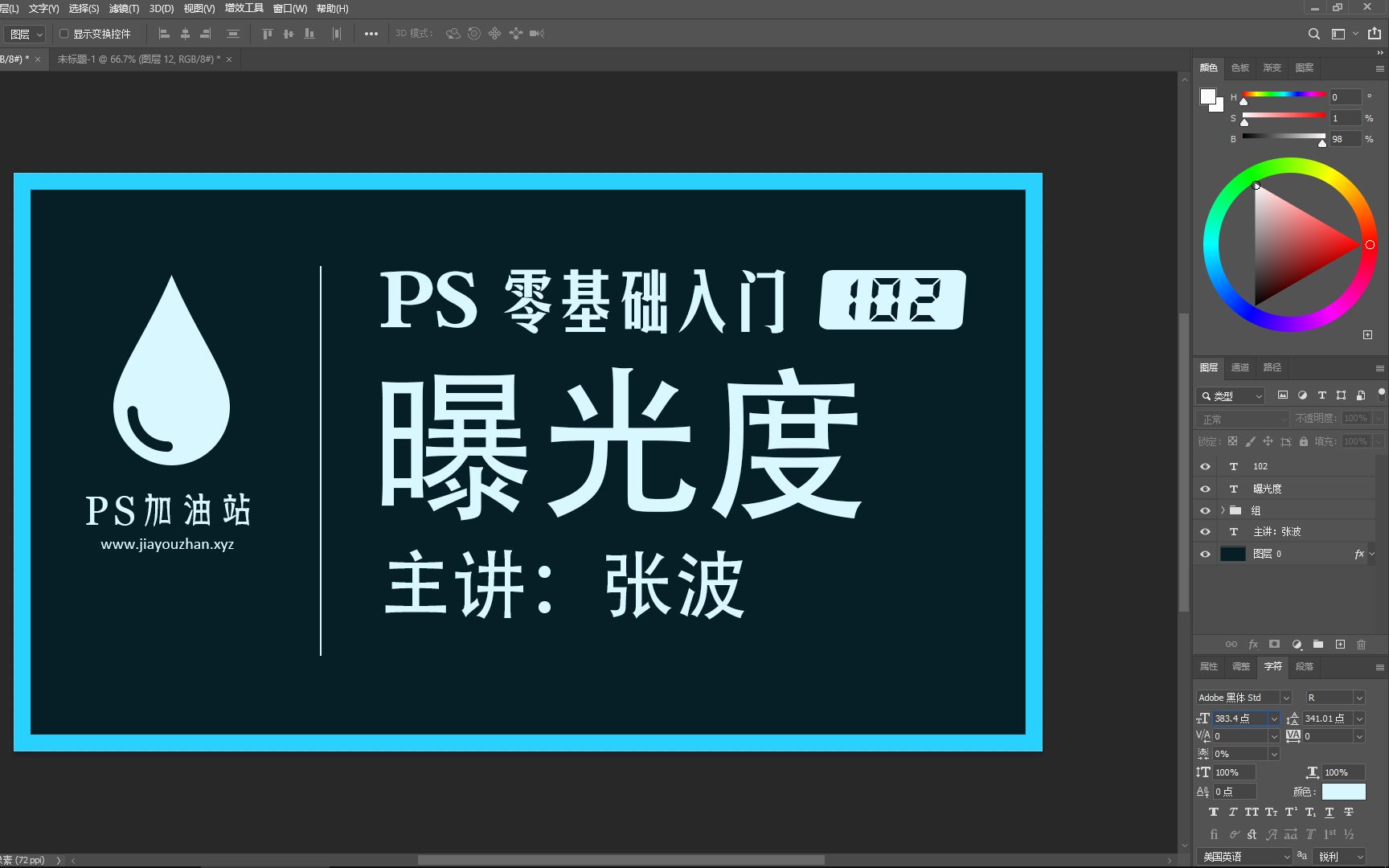Open the 类型 layer filter dropdown

tap(1231, 395)
